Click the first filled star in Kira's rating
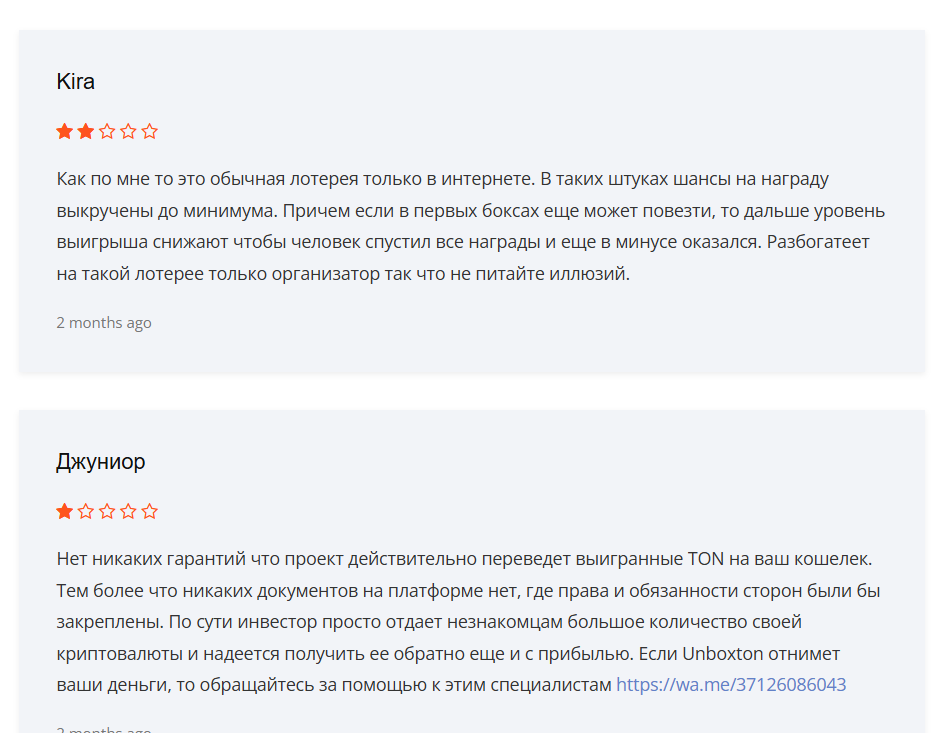This screenshot has height=733, width=952. (65, 131)
